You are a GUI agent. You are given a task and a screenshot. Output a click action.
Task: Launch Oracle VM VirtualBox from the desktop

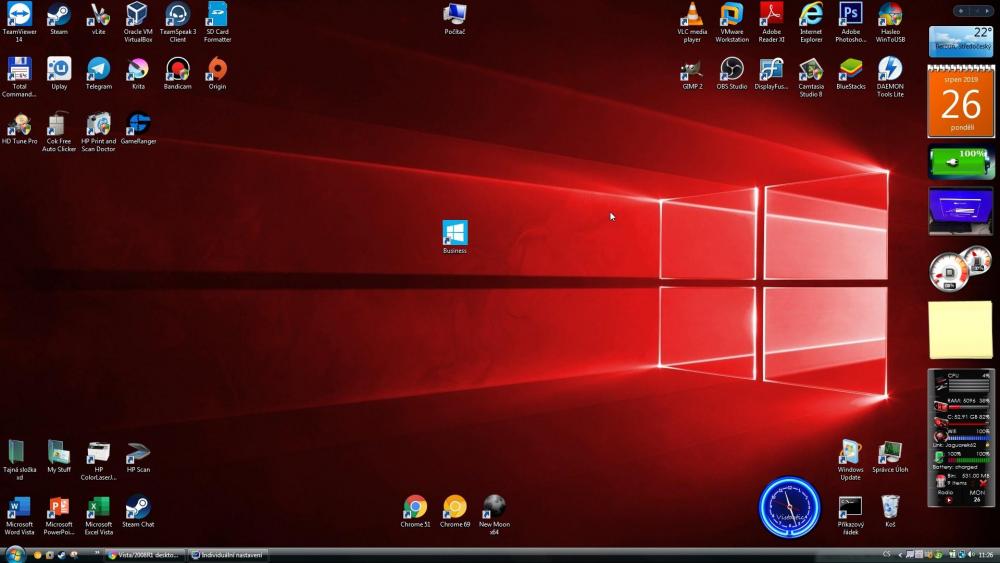coord(138,15)
